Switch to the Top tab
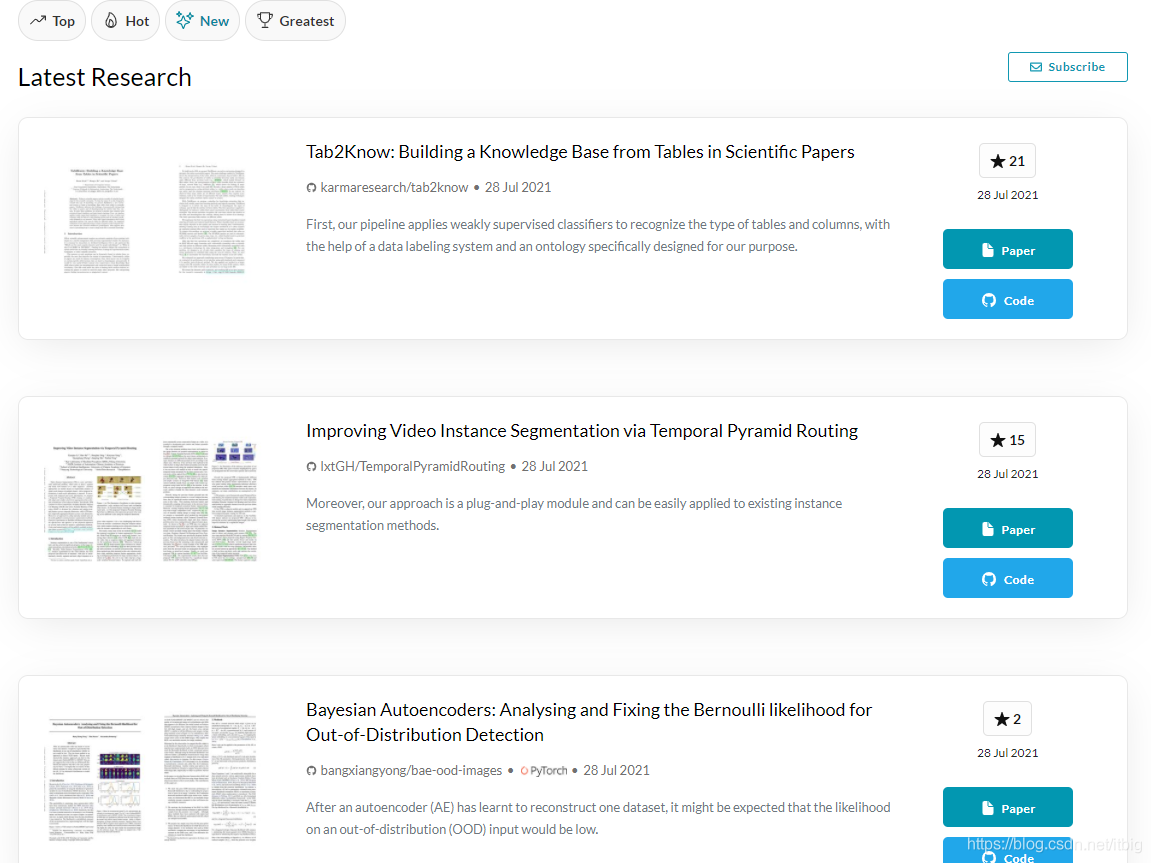Viewport: 1151px width, 863px height. (51, 21)
